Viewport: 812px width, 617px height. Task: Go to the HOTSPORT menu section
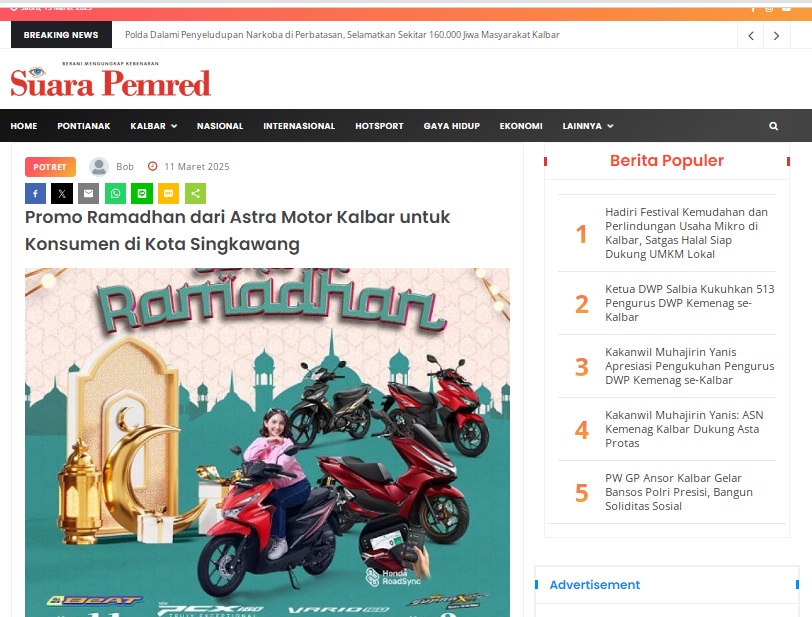pyautogui.click(x=379, y=126)
